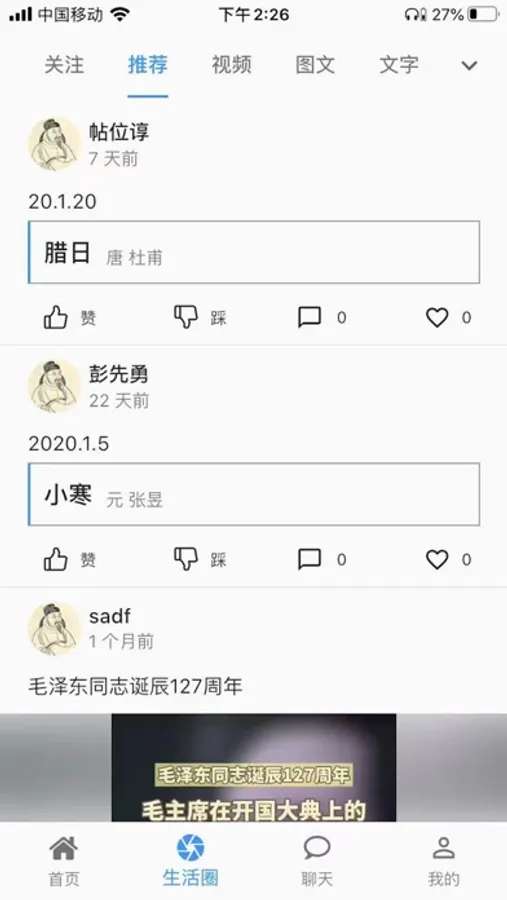Switch to the 关注 tab
The height and width of the screenshot is (900, 507).
tap(64, 64)
